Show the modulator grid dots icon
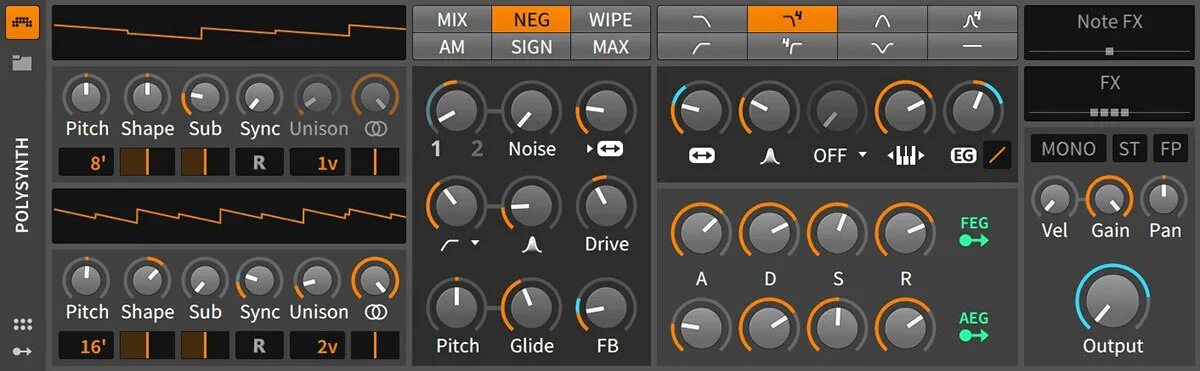Viewport: 1200px width, 371px height. (23, 325)
